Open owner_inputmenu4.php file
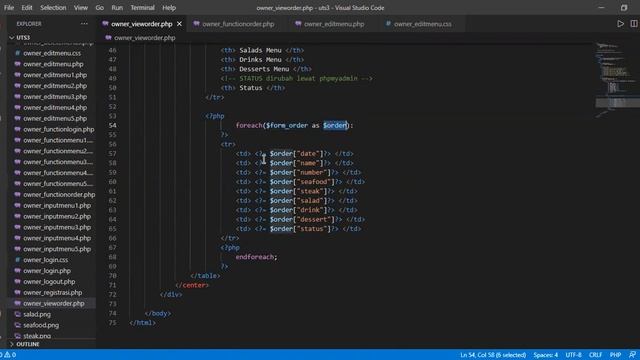 pos(57,238)
